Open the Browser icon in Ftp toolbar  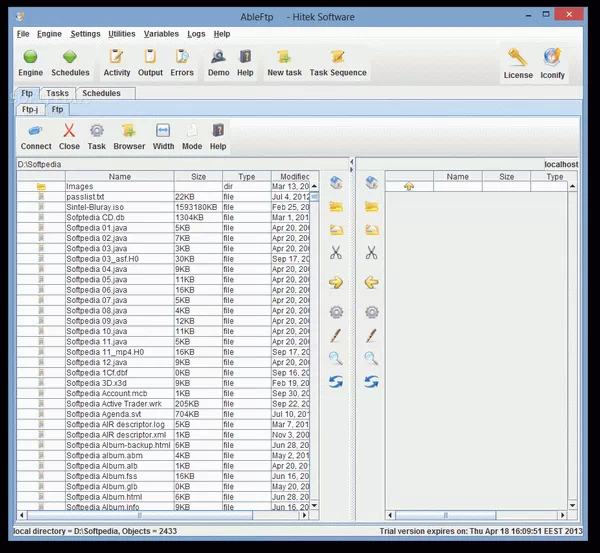click(129, 131)
